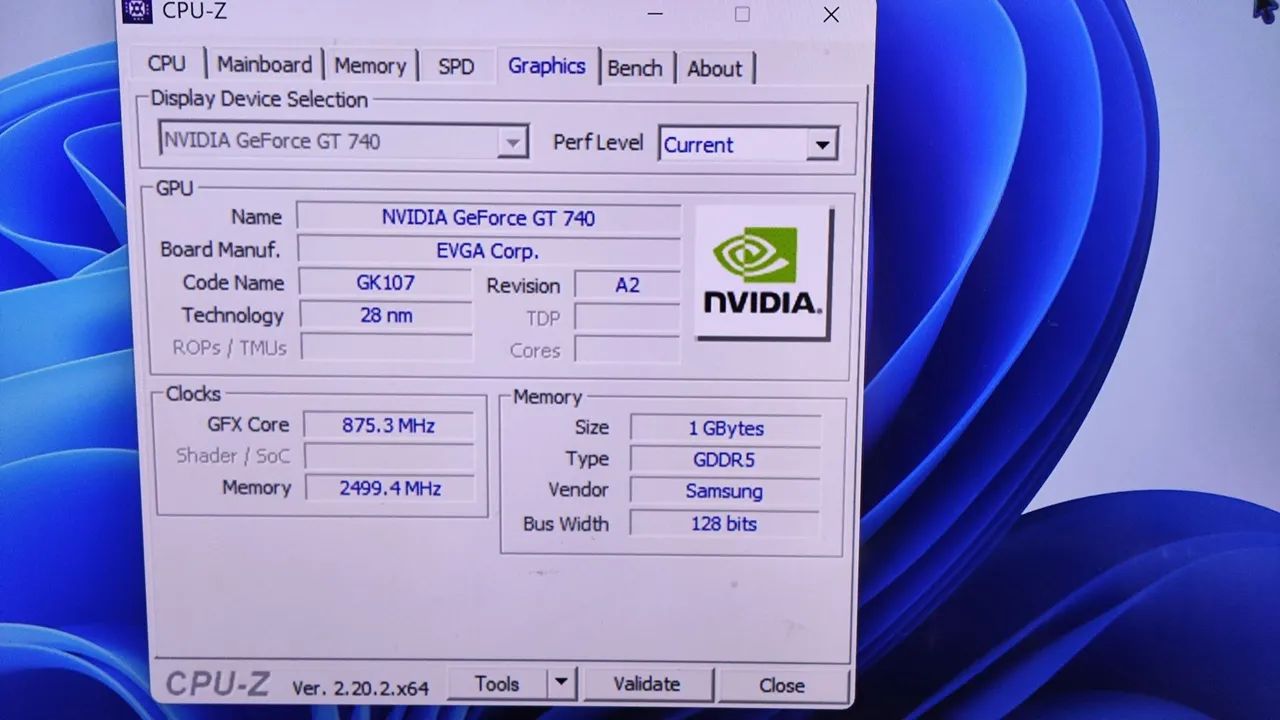Click the Vendor value Samsung

(x=724, y=491)
